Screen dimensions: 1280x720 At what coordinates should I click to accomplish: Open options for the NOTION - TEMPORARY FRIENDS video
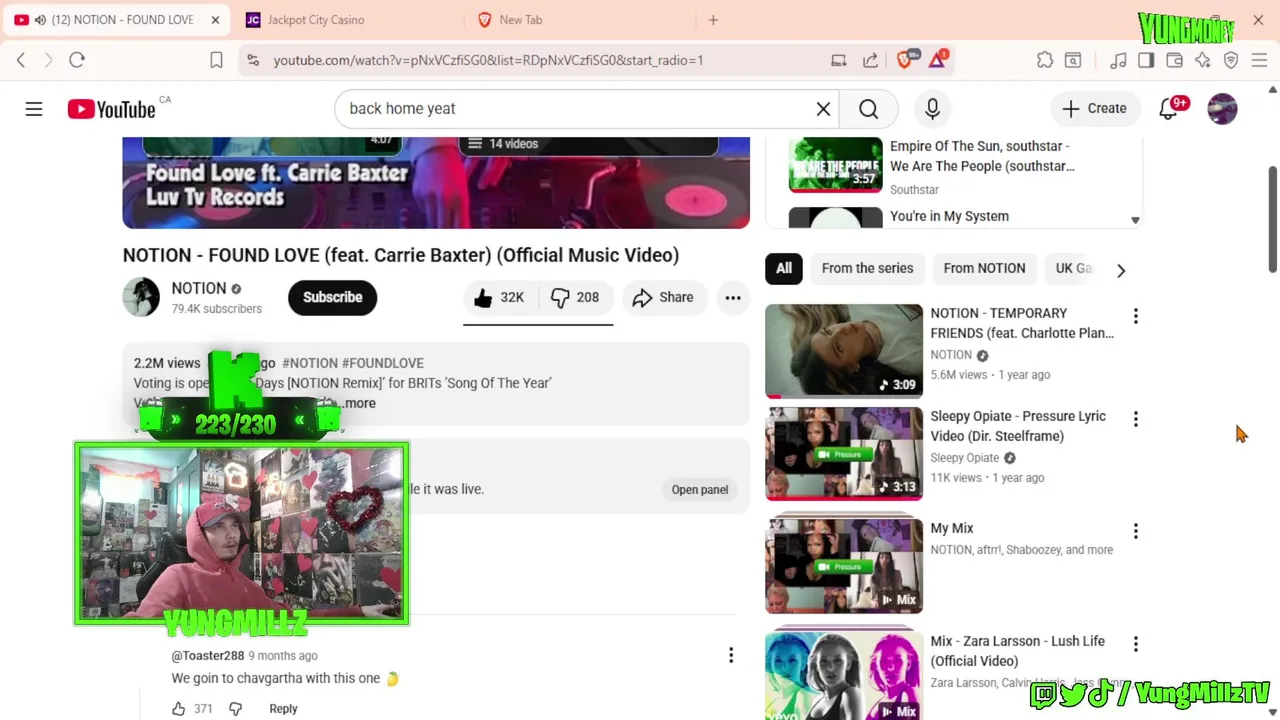pyautogui.click(x=1135, y=316)
